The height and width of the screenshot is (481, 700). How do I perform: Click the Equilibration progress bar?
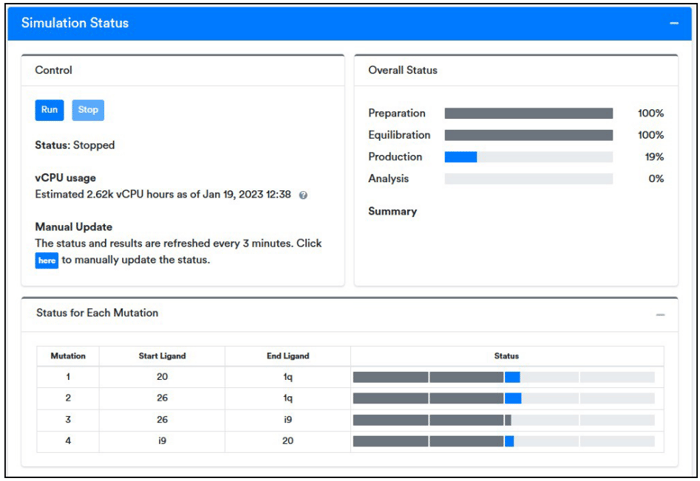(529, 135)
